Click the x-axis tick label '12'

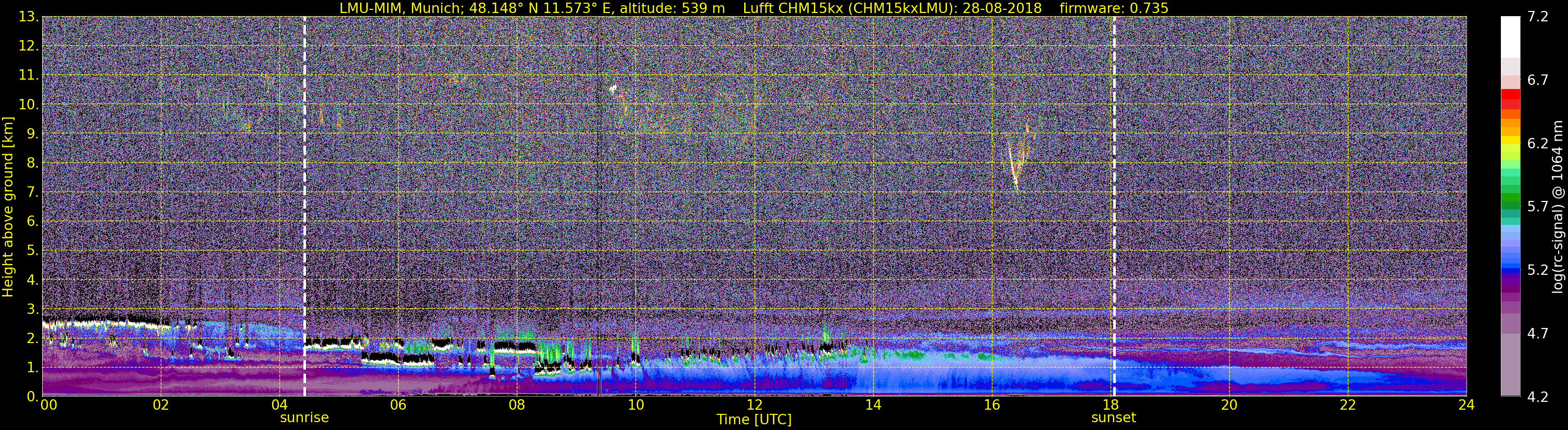754,405
